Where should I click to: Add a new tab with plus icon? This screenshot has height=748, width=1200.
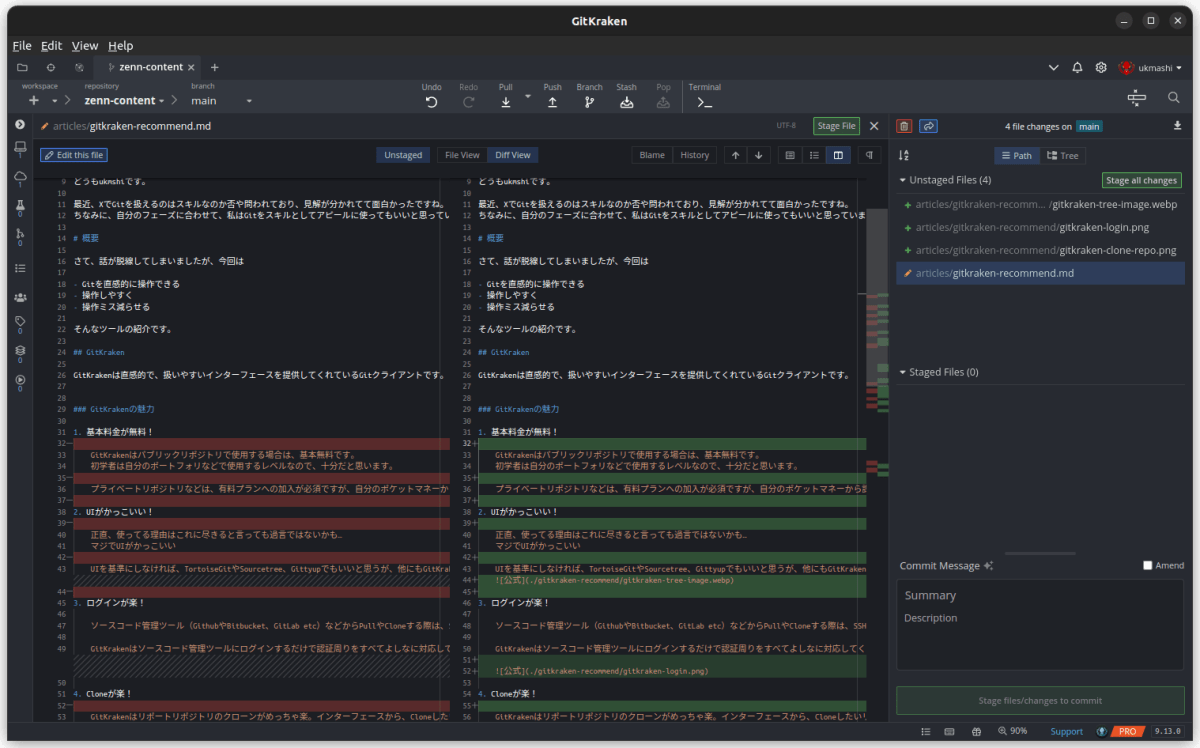pos(214,67)
